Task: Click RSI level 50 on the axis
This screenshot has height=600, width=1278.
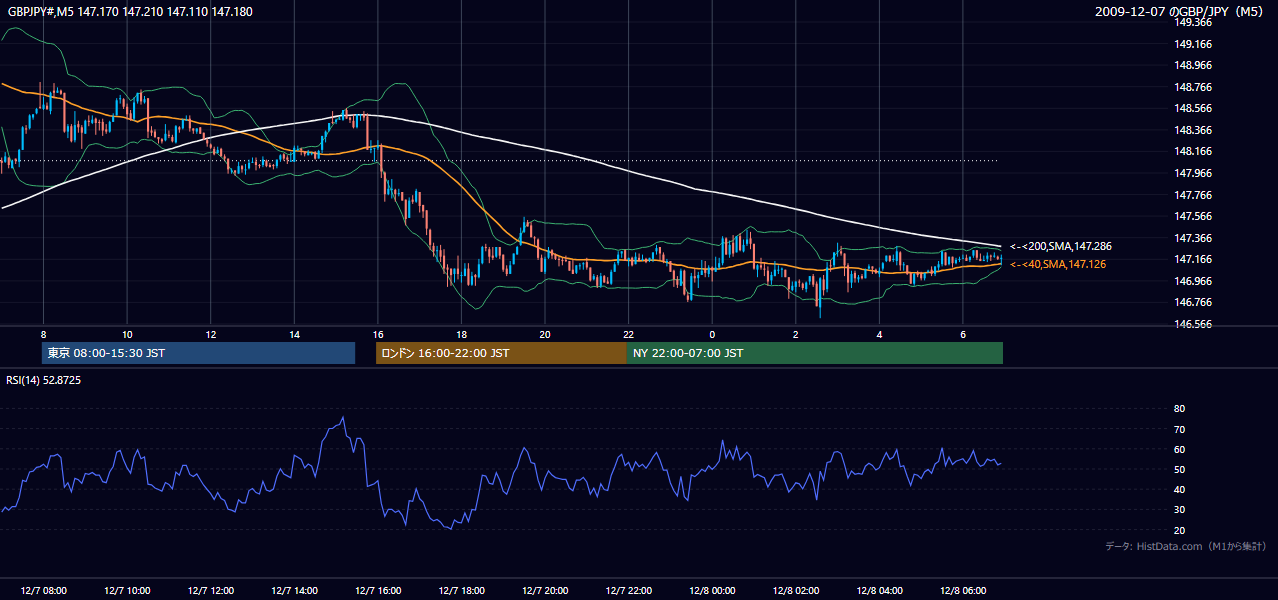Action: tap(1180, 469)
